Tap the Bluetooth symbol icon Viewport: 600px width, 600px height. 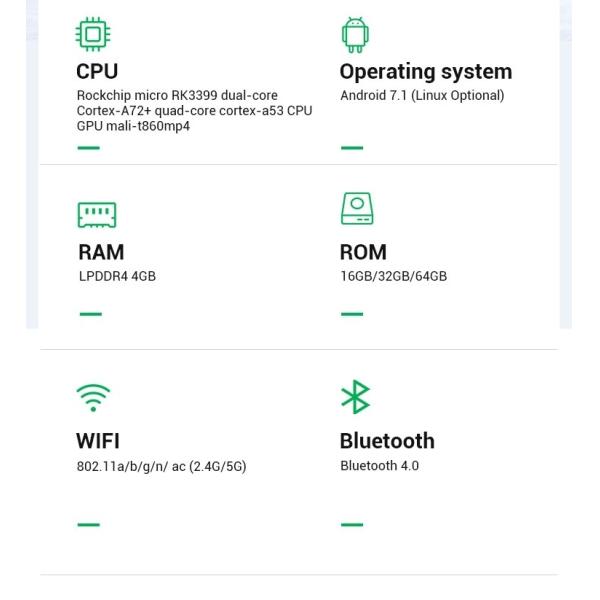pyautogui.click(x=355, y=397)
